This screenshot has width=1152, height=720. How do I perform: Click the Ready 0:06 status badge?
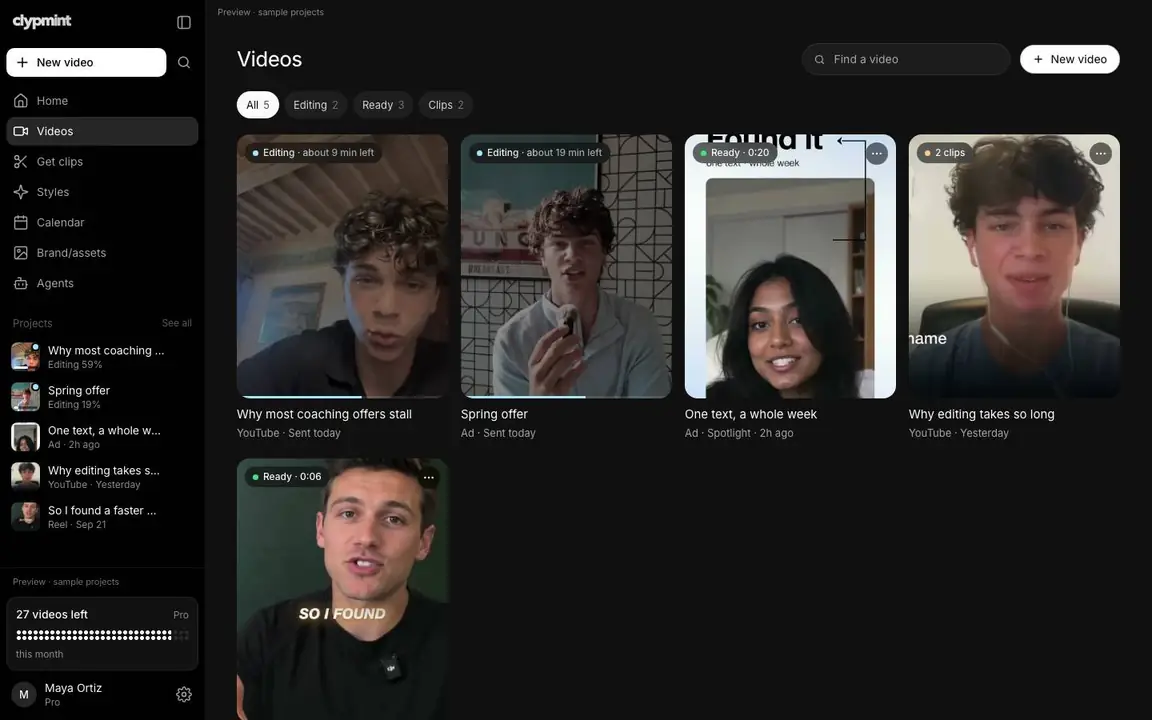287,477
